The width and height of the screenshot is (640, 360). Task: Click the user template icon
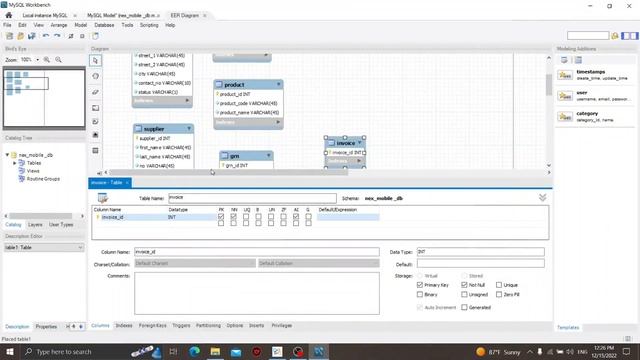[x=565, y=96]
